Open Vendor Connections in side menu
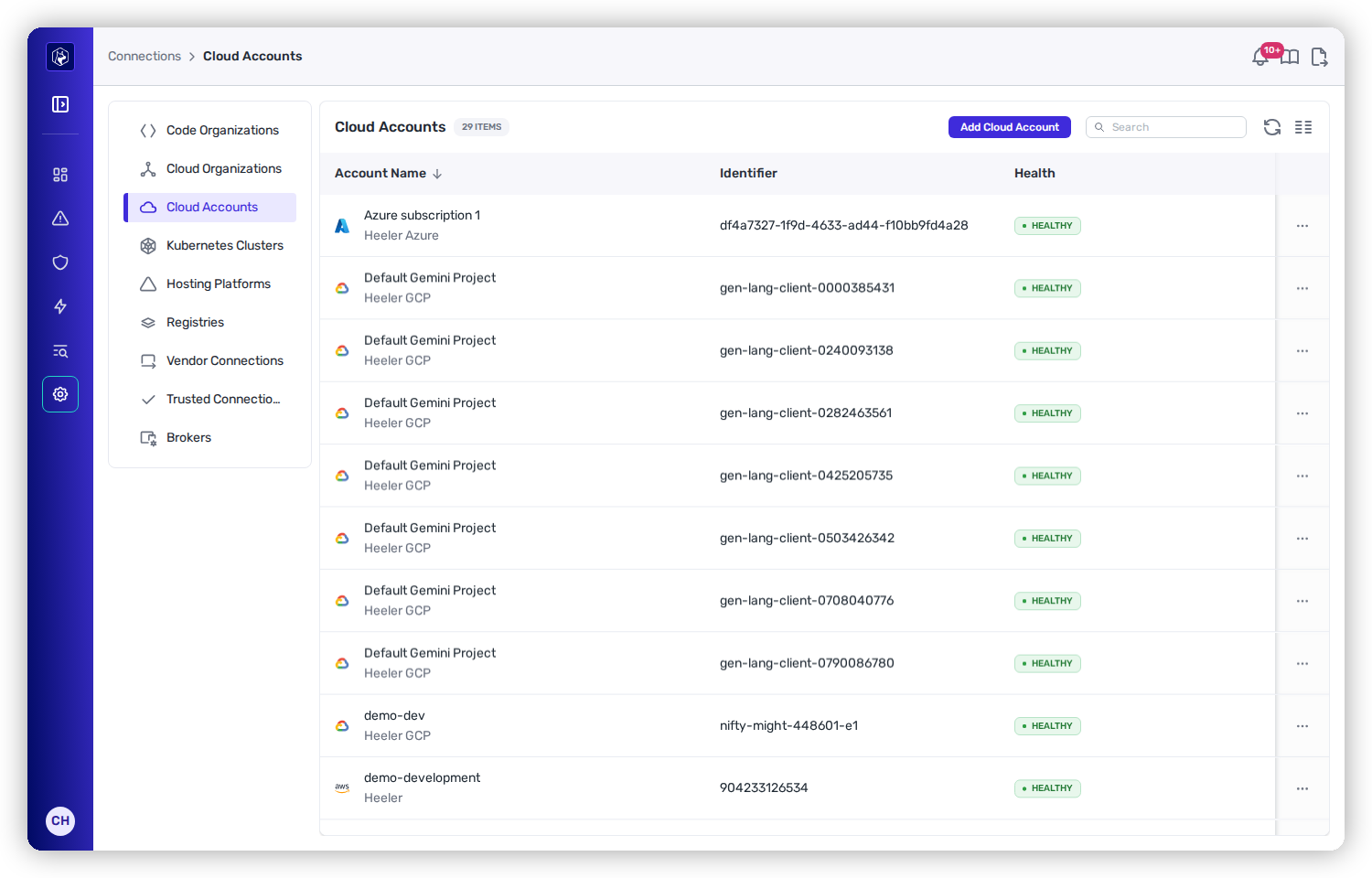This screenshot has height=878, width=1372. 210,361
